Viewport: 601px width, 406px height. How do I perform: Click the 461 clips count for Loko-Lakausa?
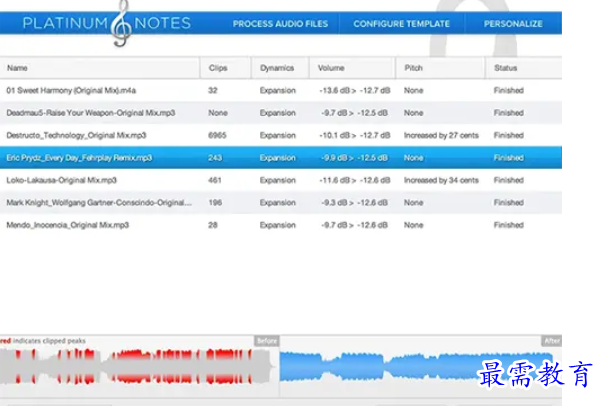(x=215, y=180)
